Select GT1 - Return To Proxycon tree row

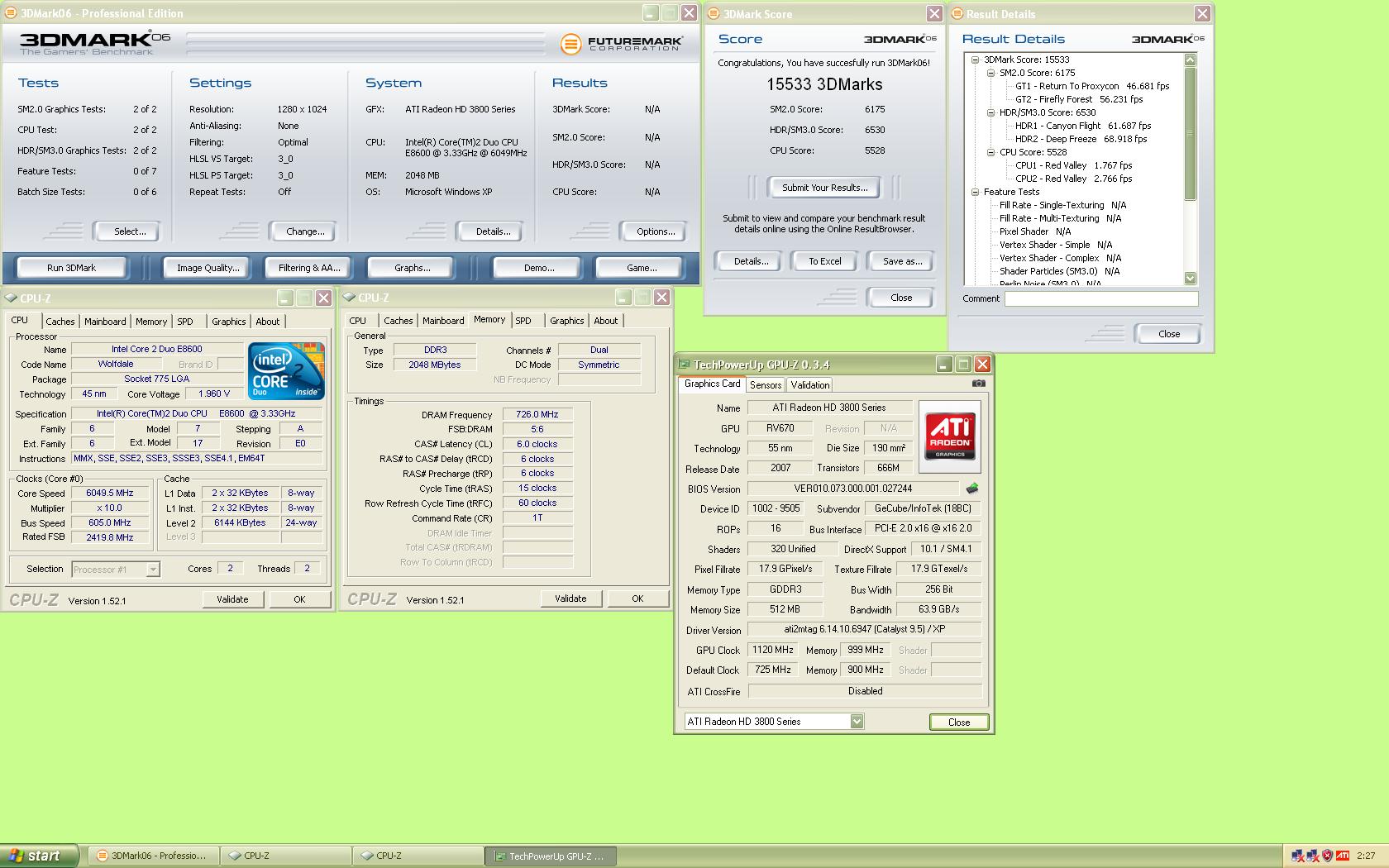click(1092, 86)
